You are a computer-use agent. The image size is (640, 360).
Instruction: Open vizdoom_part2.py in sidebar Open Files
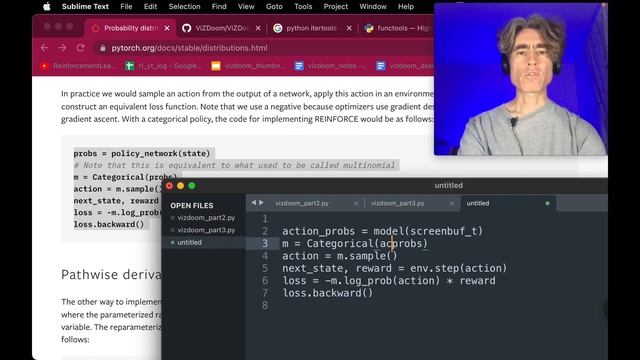[206, 218]
